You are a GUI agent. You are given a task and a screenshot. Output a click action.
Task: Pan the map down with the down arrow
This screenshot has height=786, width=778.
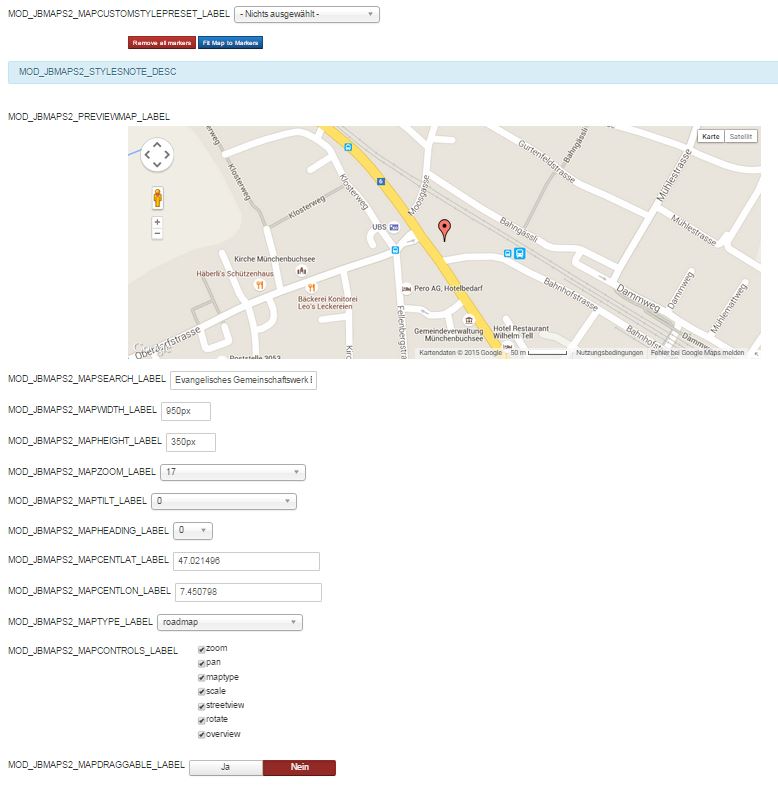157,164
